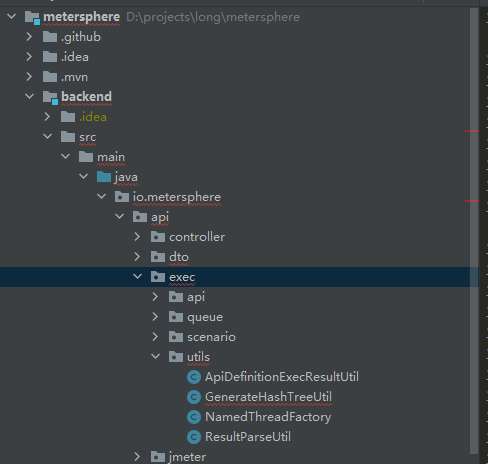Click the .github folder icon
The image size is (488, 464).
click(x=50, y=37)
